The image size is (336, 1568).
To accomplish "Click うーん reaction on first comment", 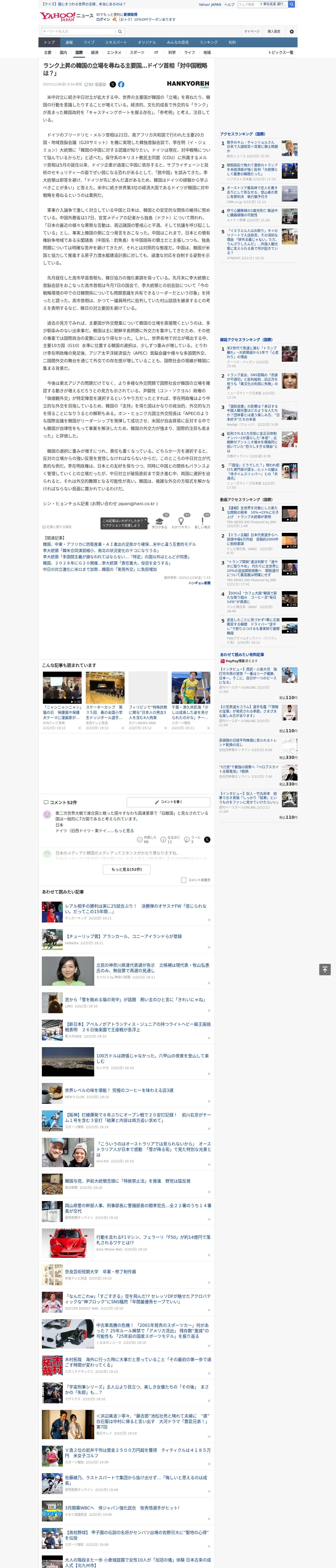I will coord(193,839).
